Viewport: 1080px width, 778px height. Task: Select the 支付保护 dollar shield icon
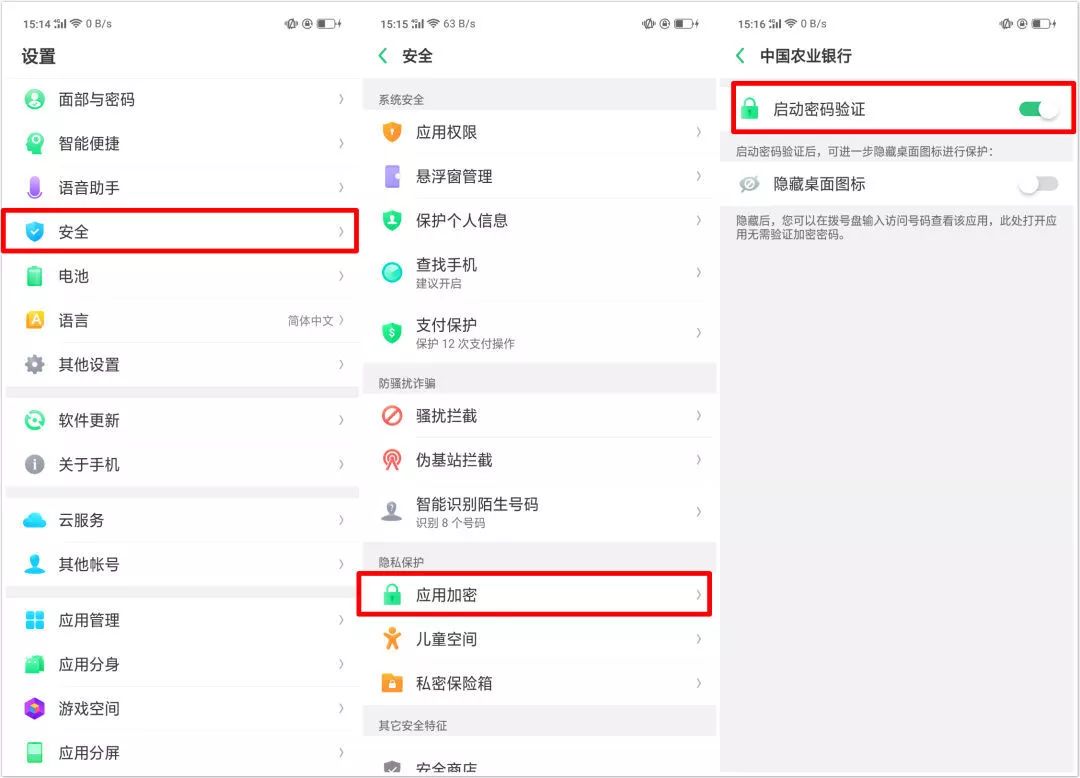(392, 331)
